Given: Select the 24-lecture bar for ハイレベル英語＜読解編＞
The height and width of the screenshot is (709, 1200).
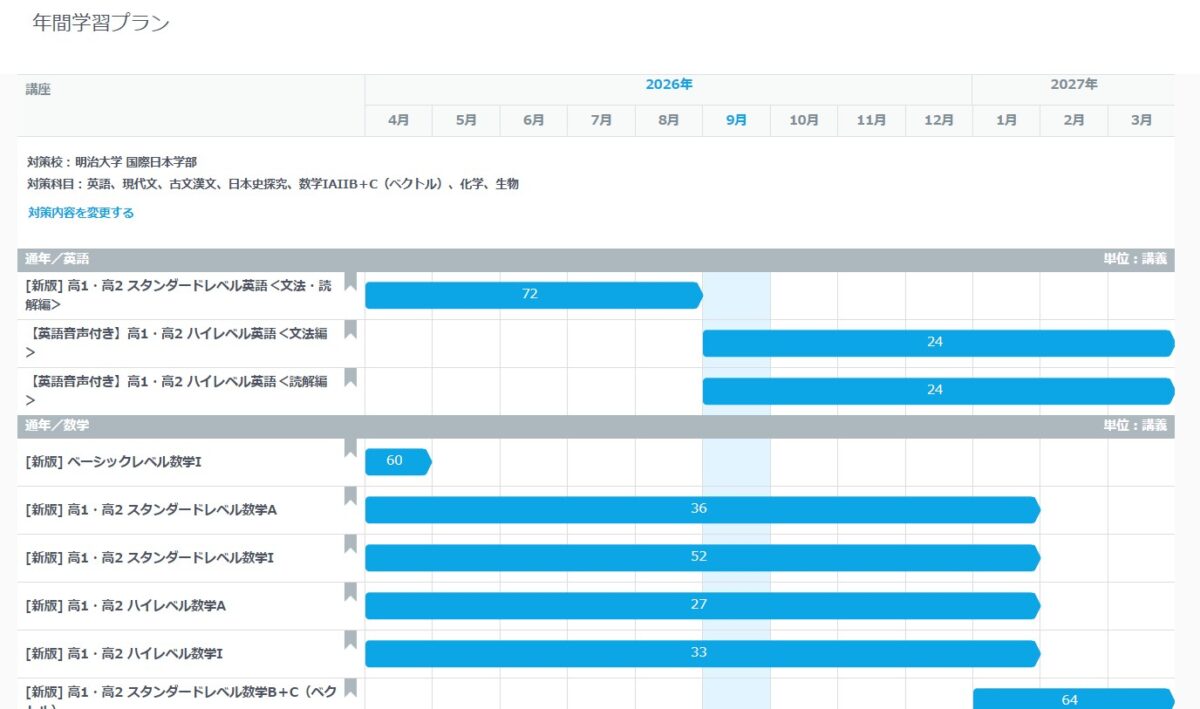Looking at the screenshot, I should (x=938, y=391).
